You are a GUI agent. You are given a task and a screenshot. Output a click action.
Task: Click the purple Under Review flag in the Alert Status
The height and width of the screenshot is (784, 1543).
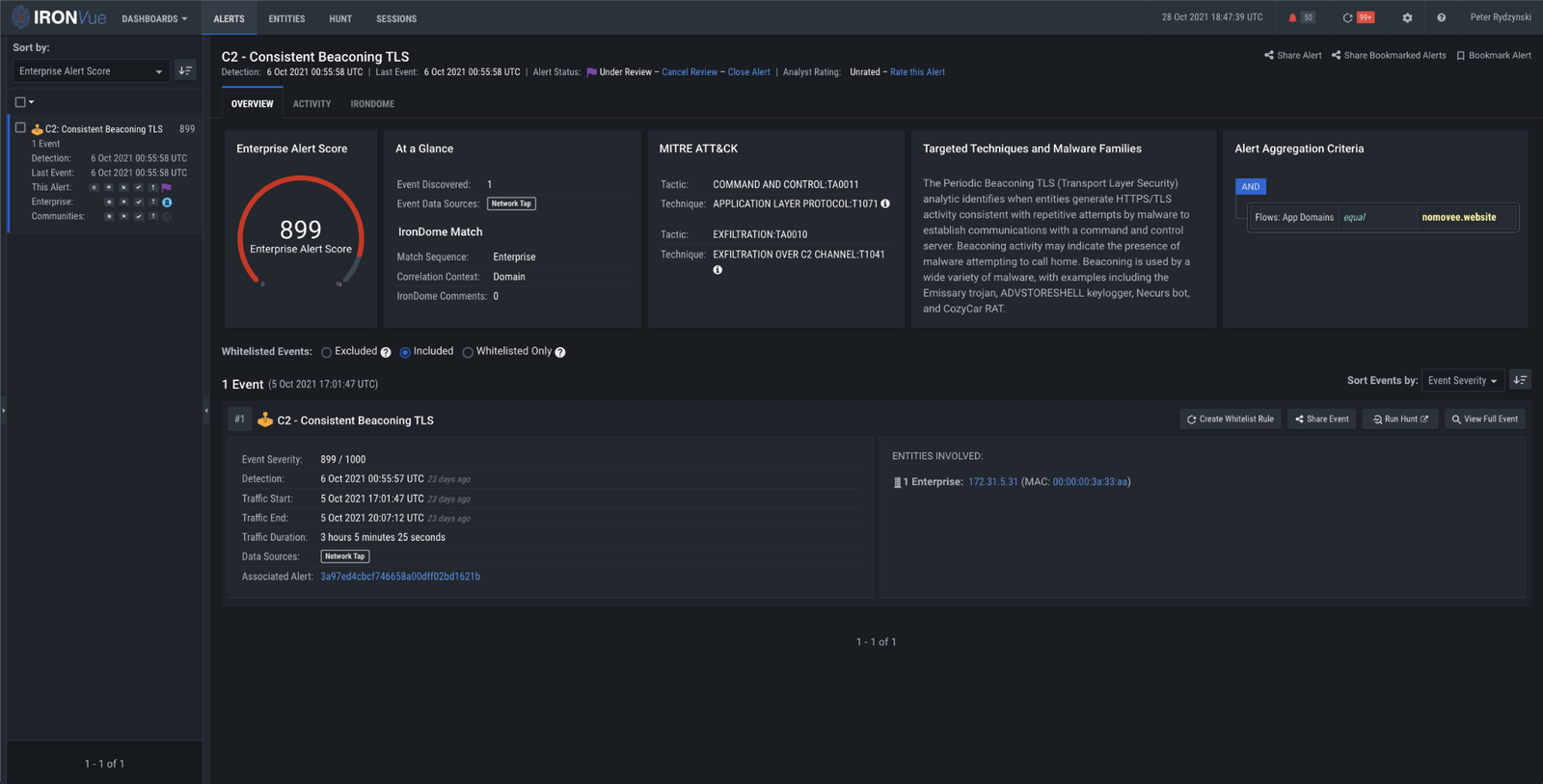click(591, 72)
